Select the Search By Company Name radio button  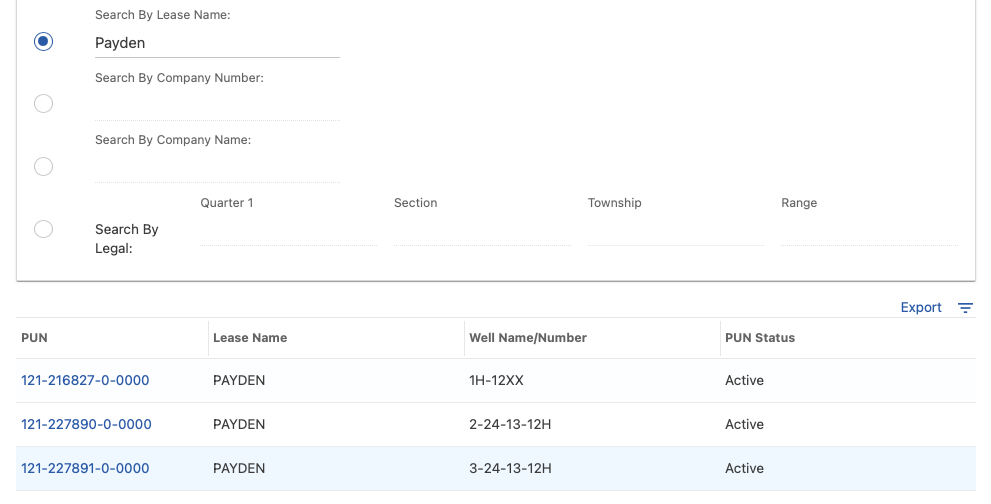(x=43, y=166)
